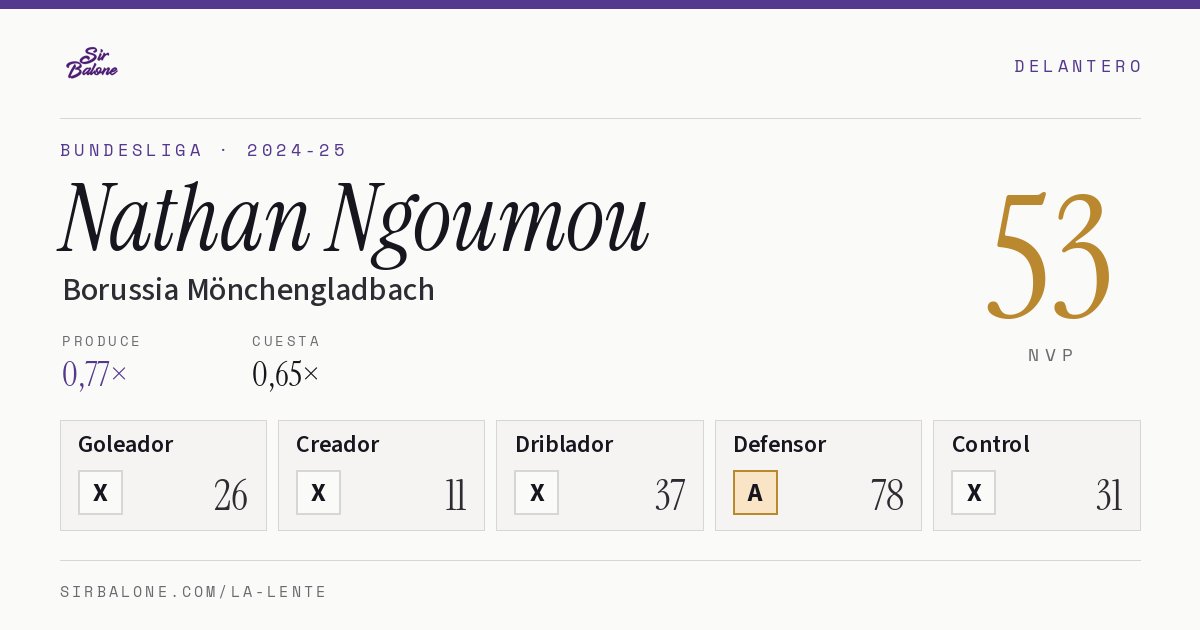Open the Defensor stat card
Screen dimensions: 1200x630
tap(818, 475)
